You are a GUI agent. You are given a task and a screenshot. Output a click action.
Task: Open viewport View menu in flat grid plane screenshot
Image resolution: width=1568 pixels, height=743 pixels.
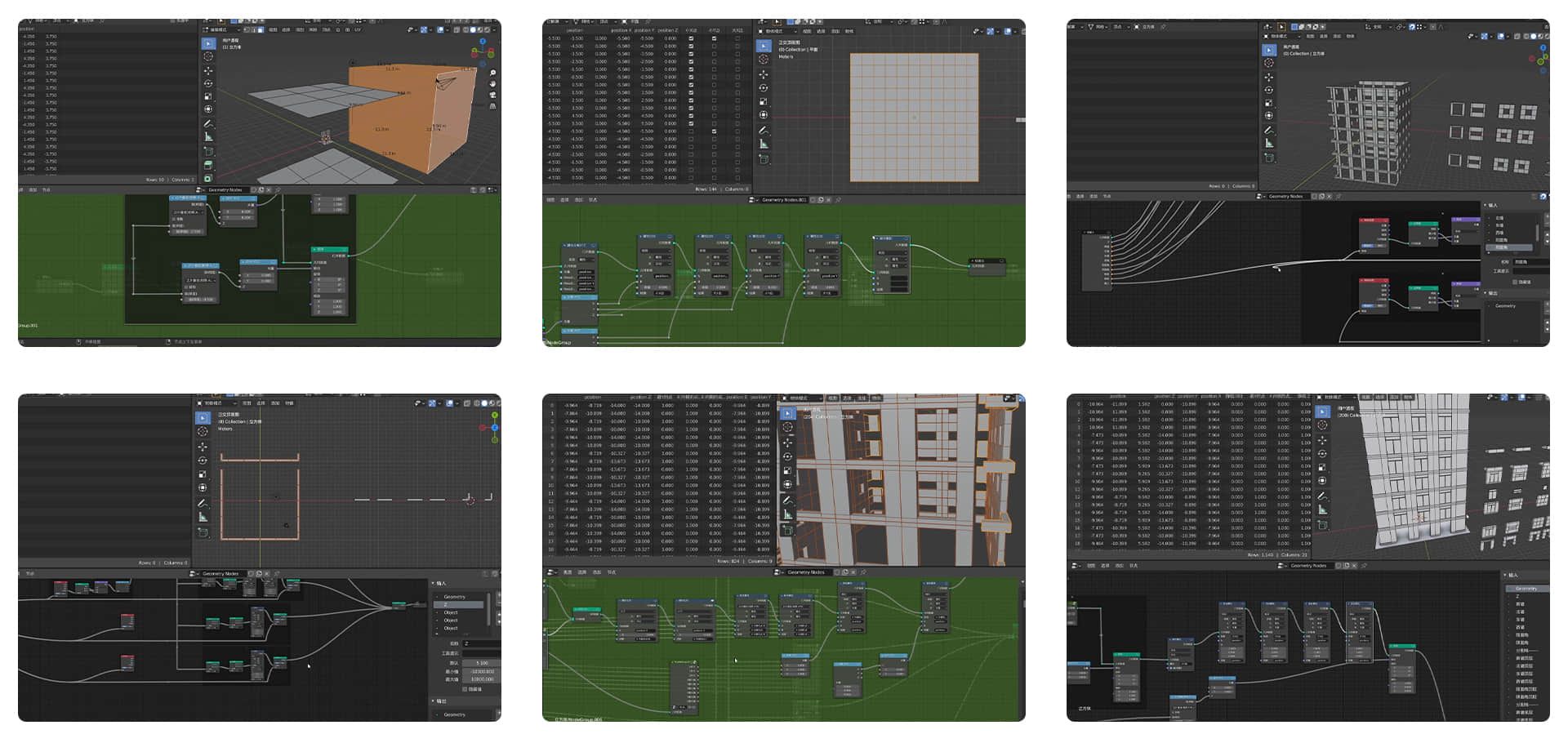coord(807,31)
